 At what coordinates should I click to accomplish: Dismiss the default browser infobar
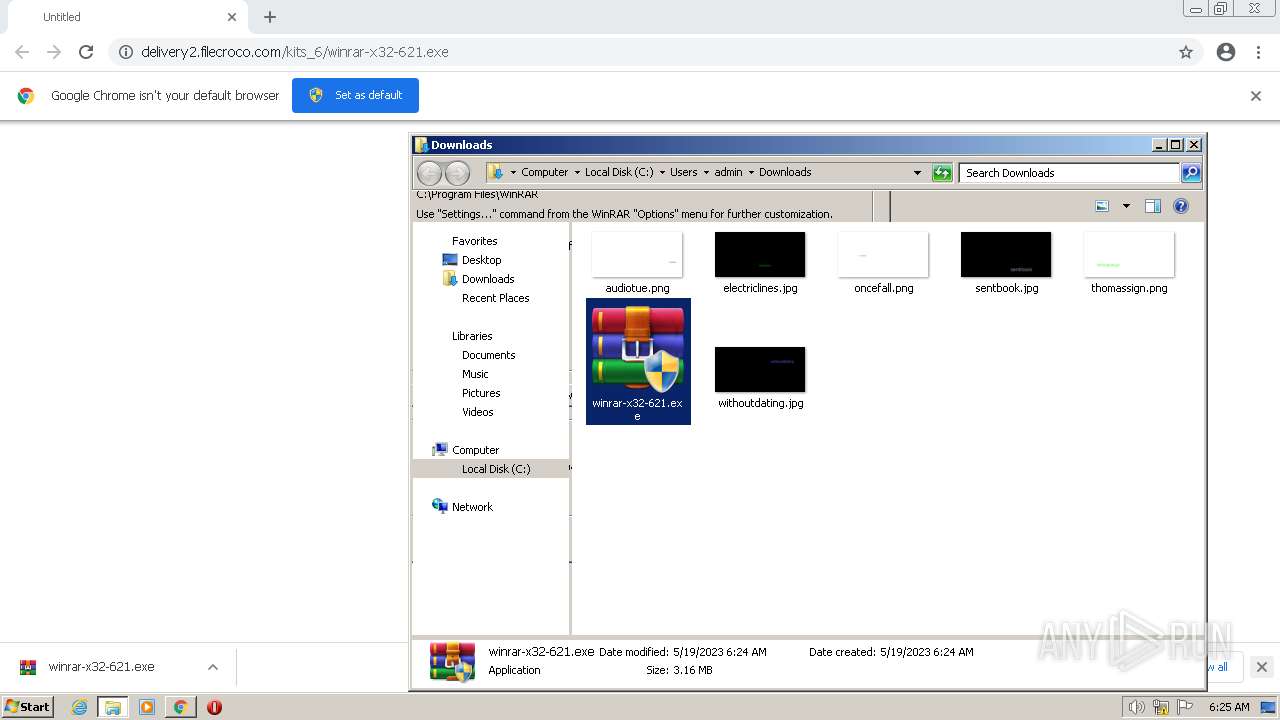point(1256,96)
